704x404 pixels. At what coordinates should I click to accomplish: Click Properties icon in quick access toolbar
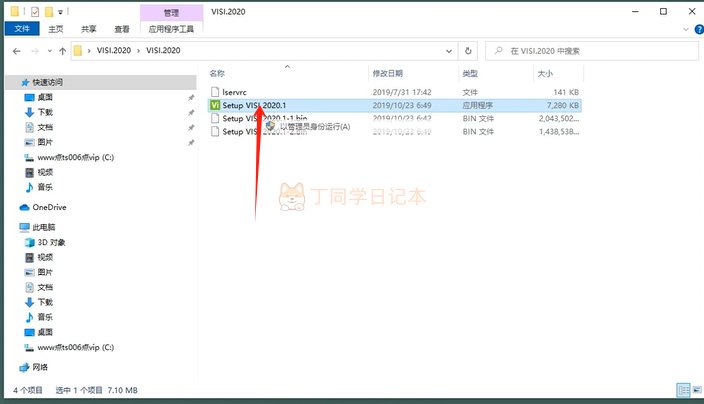tap(33, 11)
